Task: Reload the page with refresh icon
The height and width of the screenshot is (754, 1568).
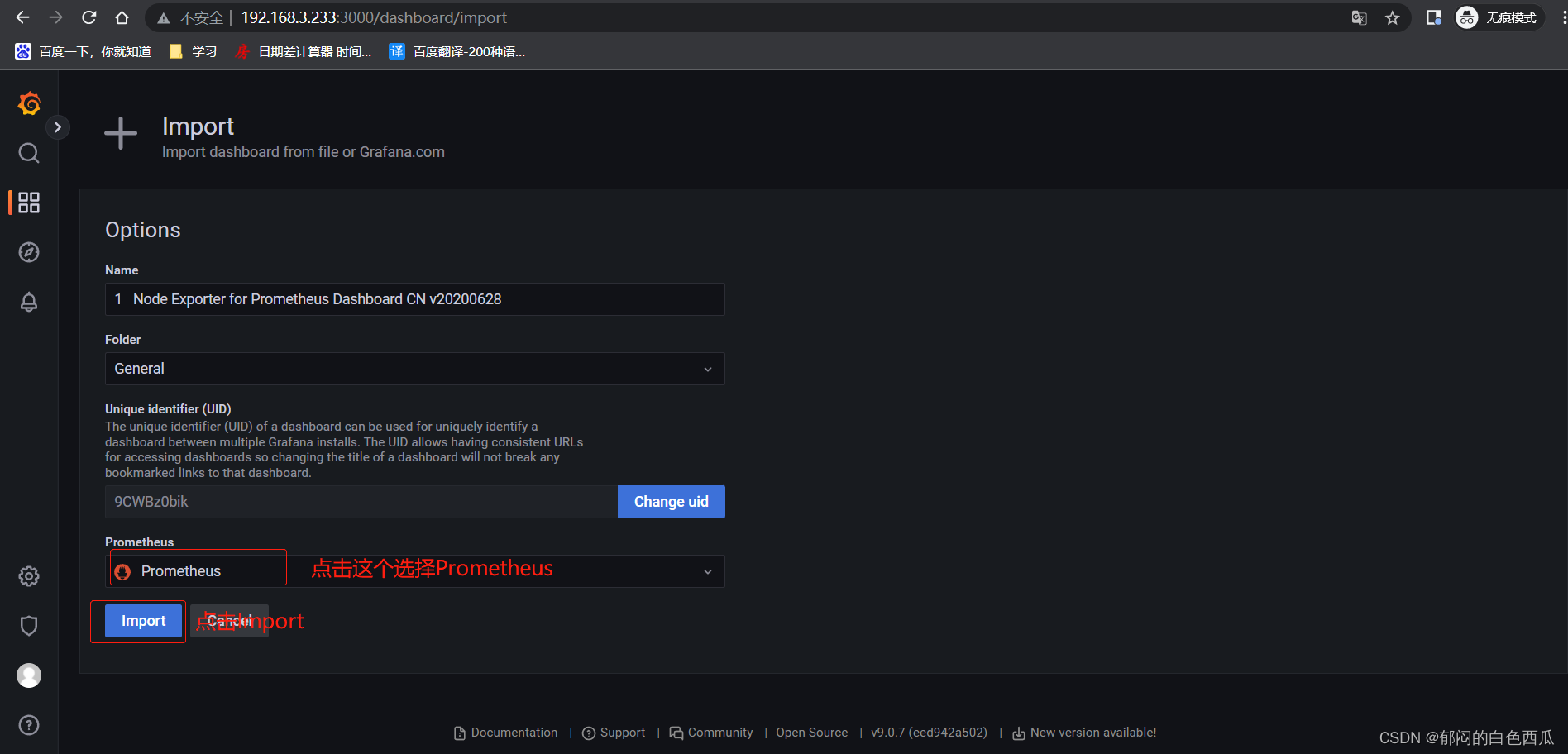Action: tap(89, 17)
